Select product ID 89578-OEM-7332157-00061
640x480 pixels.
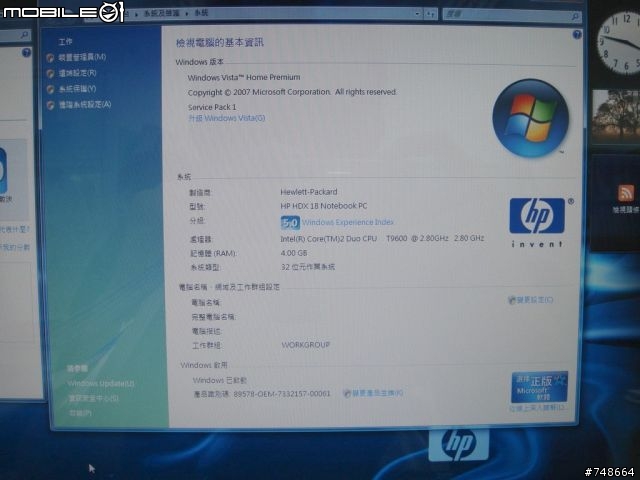(282, 394)
